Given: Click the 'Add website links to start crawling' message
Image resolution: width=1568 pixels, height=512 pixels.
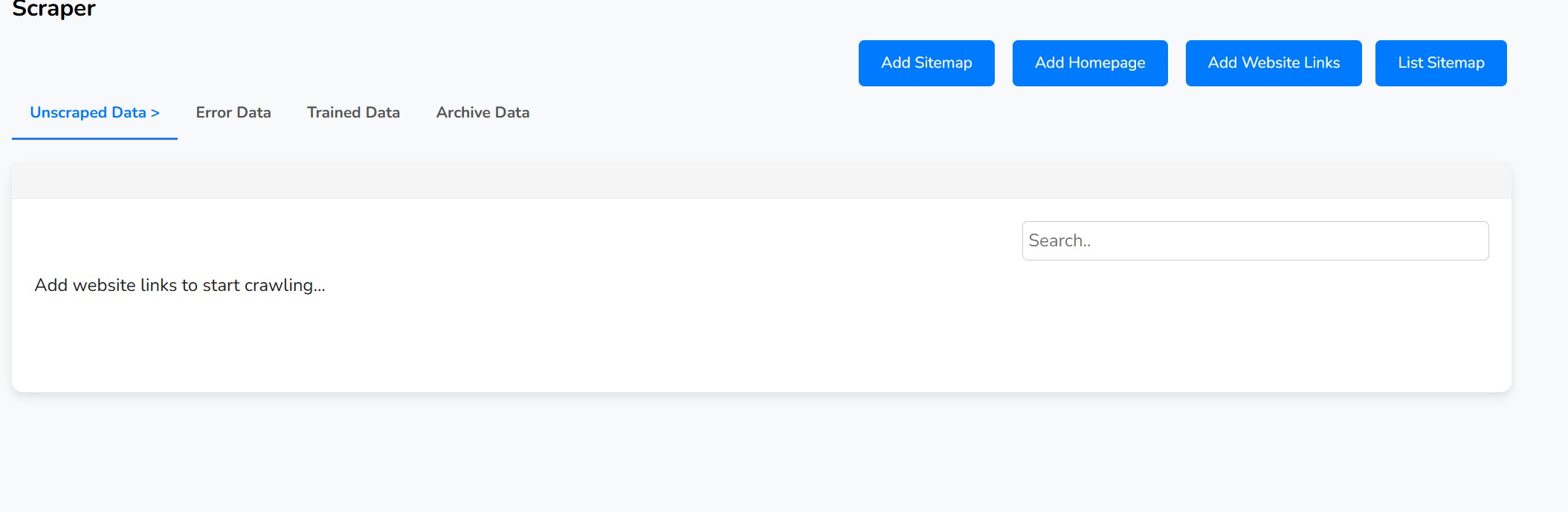Looking at the screenshot, I should [x=180, y=285].
